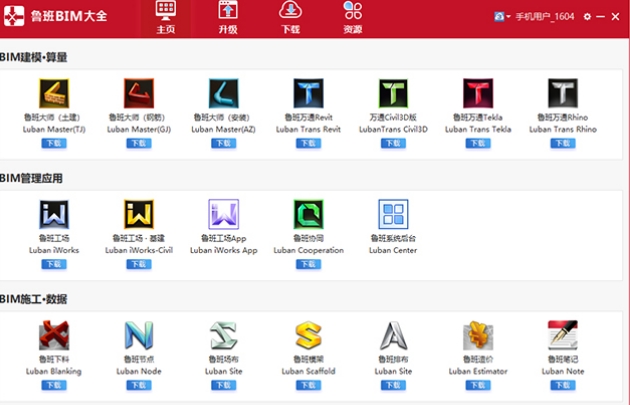
Task: Select the LubanTrans Civil3D icon
Action: tap(393, 93)
